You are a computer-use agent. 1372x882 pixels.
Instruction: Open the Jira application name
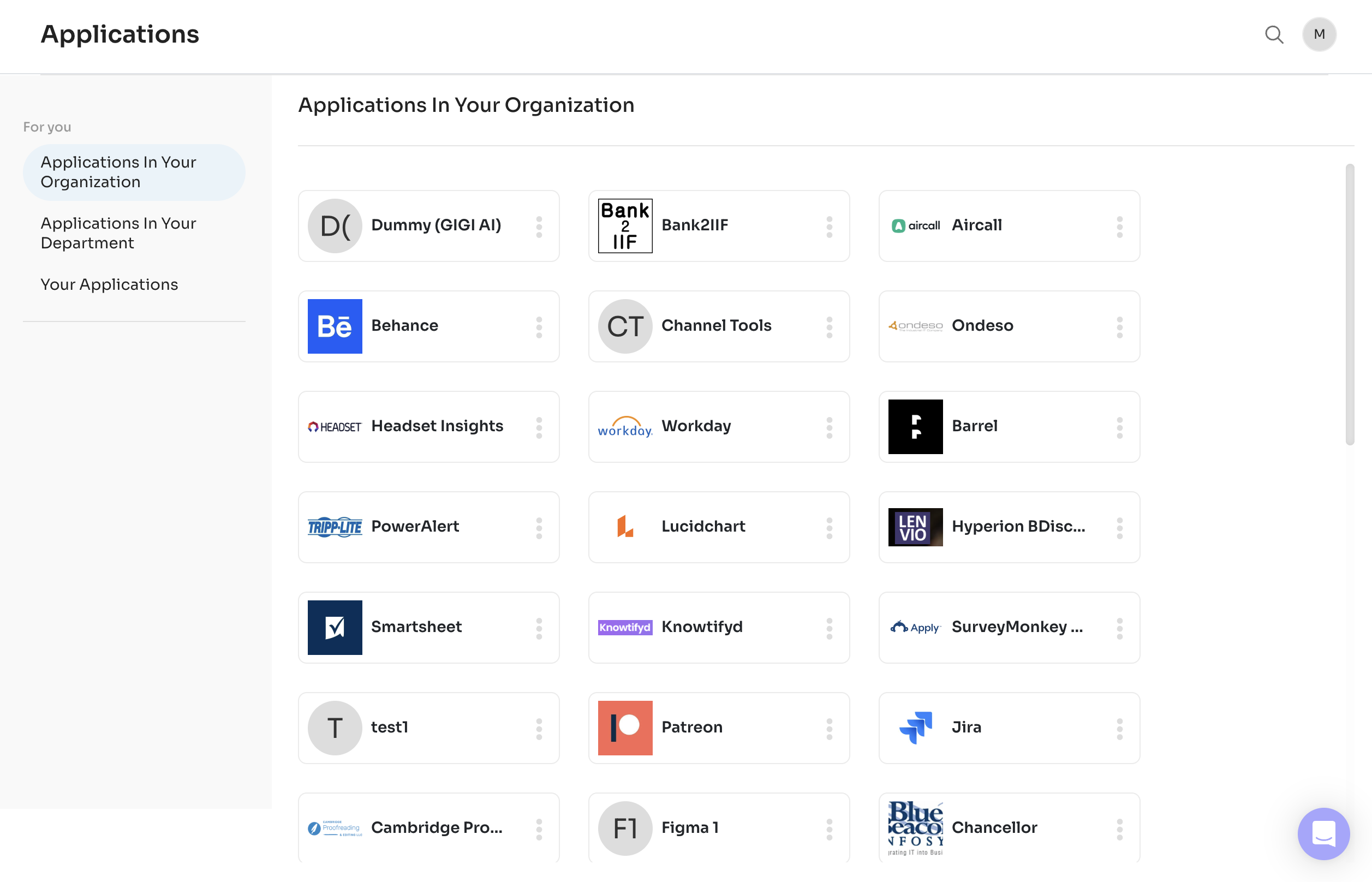coord(966,727)
